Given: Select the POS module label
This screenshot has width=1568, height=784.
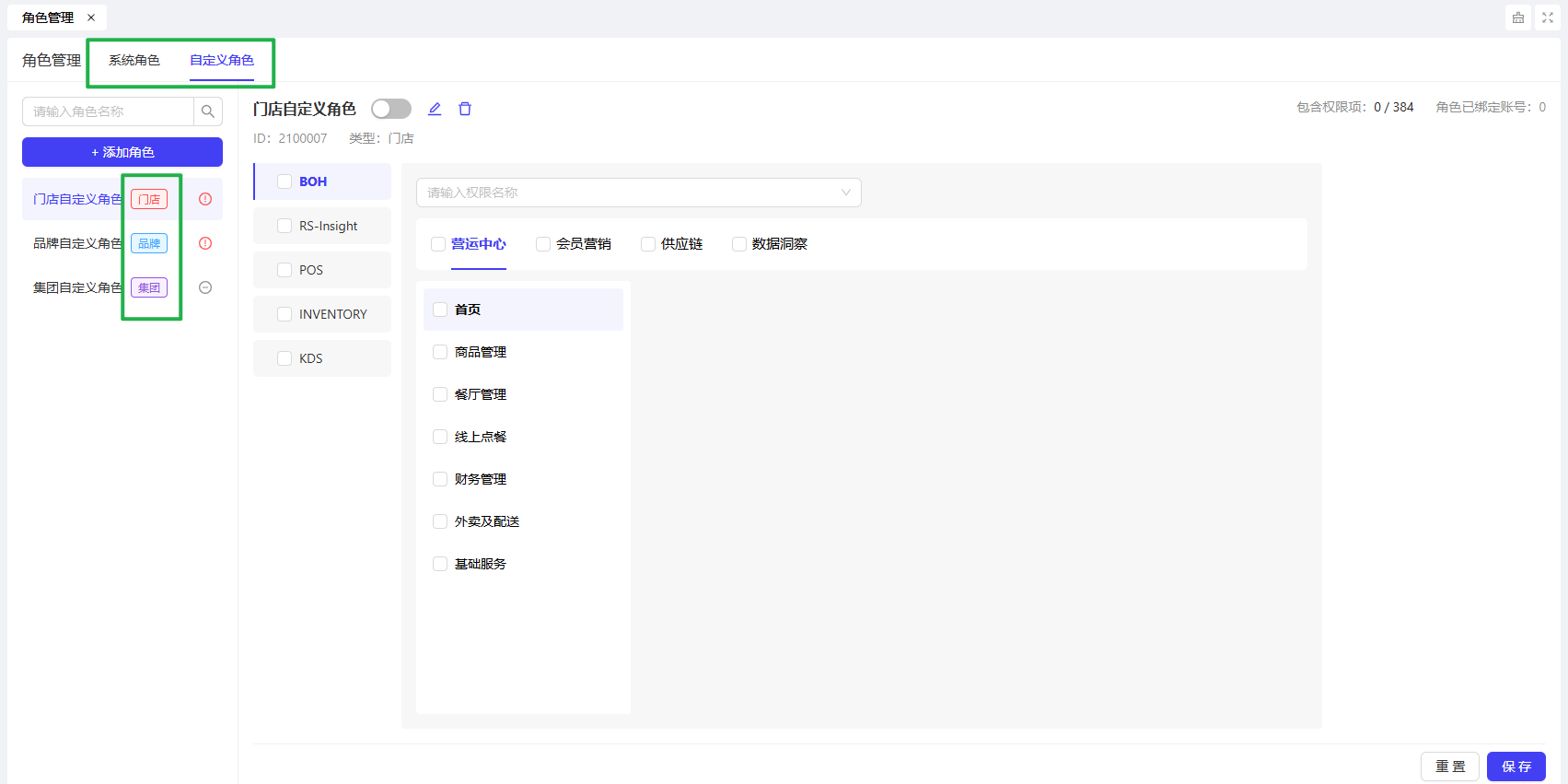Looking at the screenshot, I should coord(311,270).
